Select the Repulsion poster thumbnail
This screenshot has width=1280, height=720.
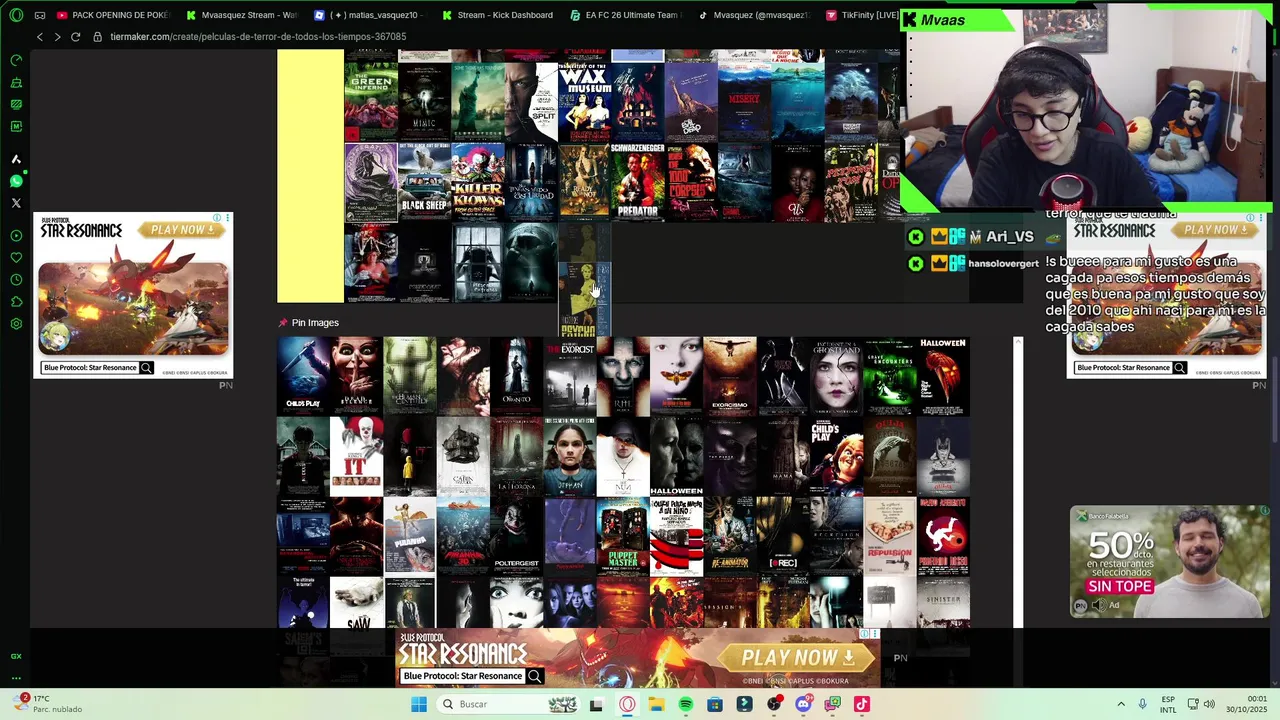click(890, 536)
